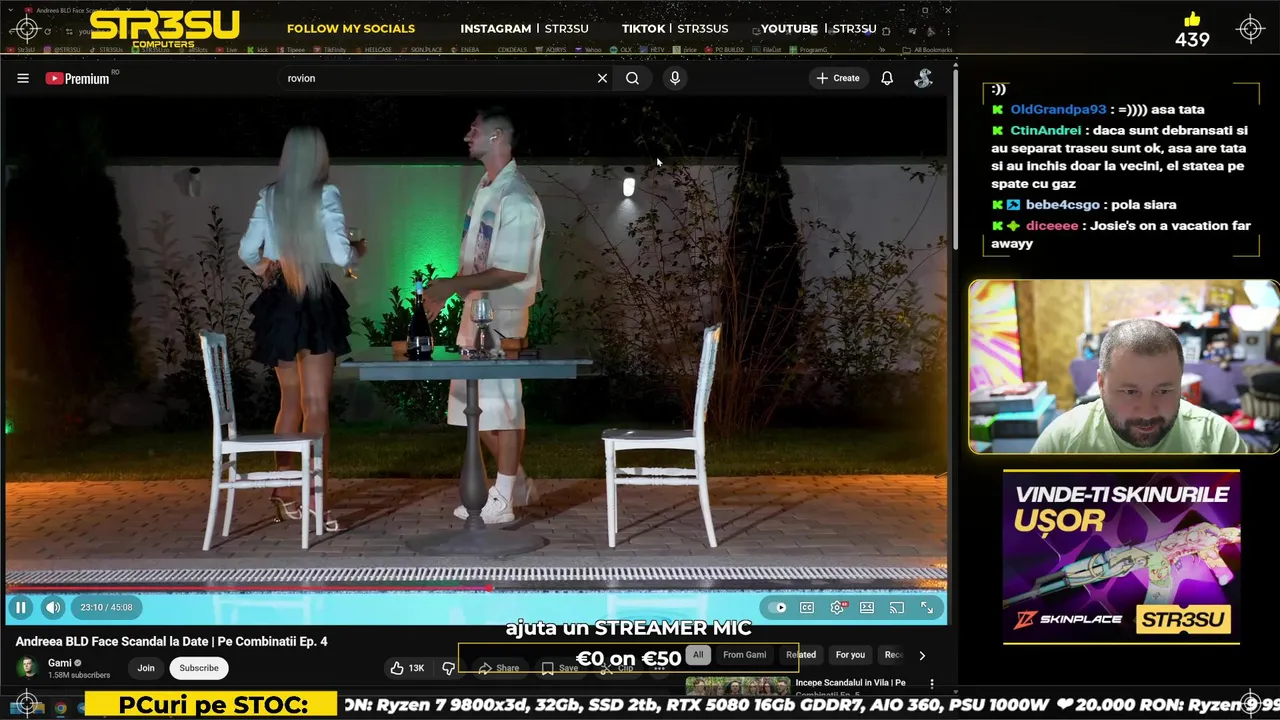This screenshot has height=720, width=1280.
Task: Click the thumbs-up 439 like counter
Action: [1192, 30]
